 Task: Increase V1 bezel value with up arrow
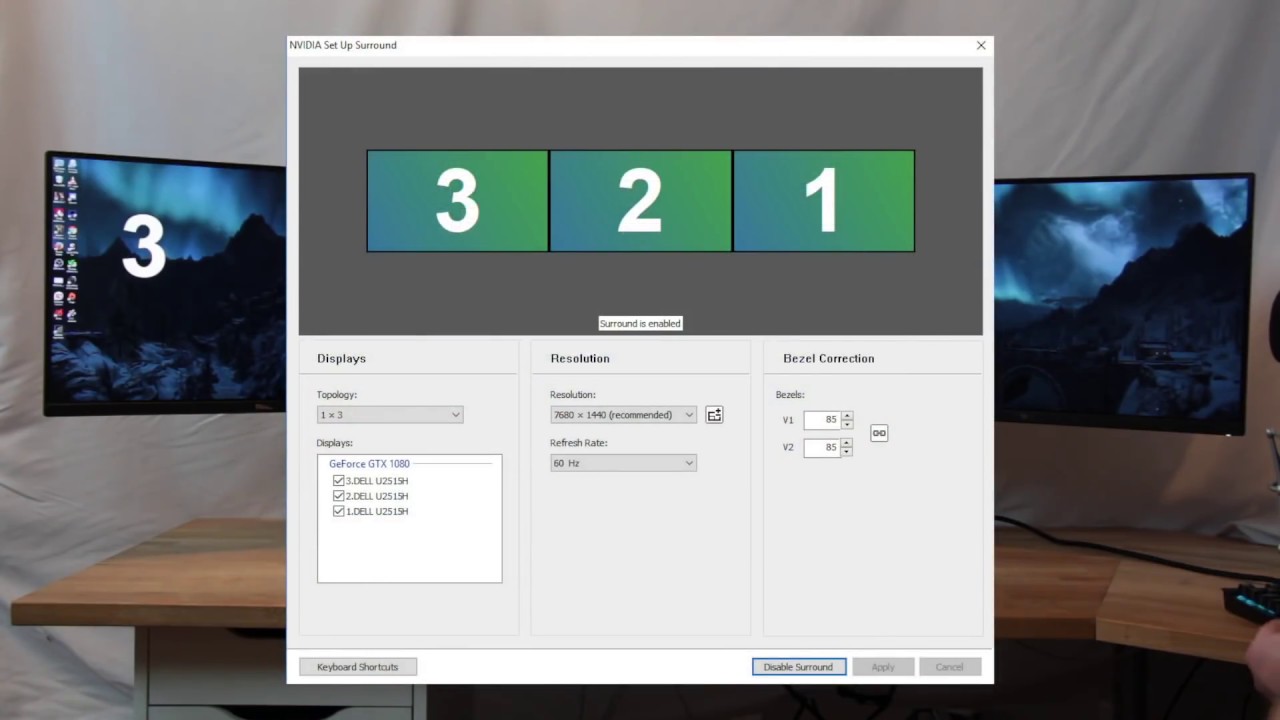pos(847,416)
